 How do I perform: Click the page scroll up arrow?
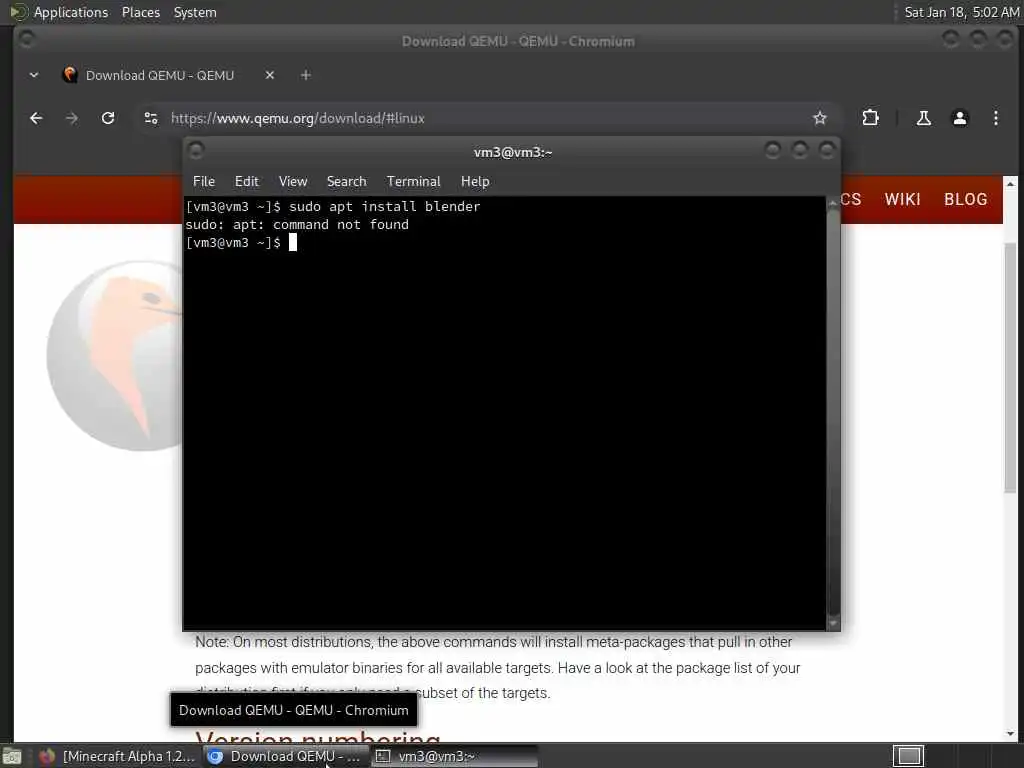point(1010,184)
